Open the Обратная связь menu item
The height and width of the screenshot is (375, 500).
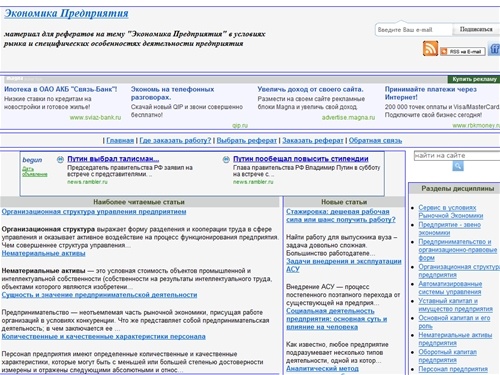click(x=375, y=140)
